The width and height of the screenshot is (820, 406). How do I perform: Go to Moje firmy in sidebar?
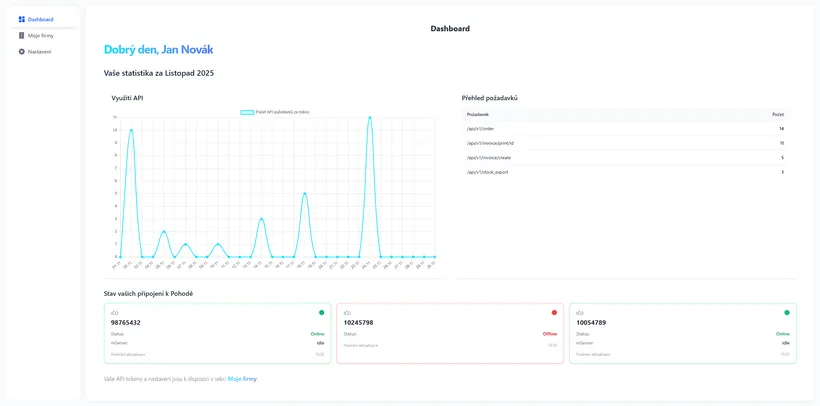point(41,35)
